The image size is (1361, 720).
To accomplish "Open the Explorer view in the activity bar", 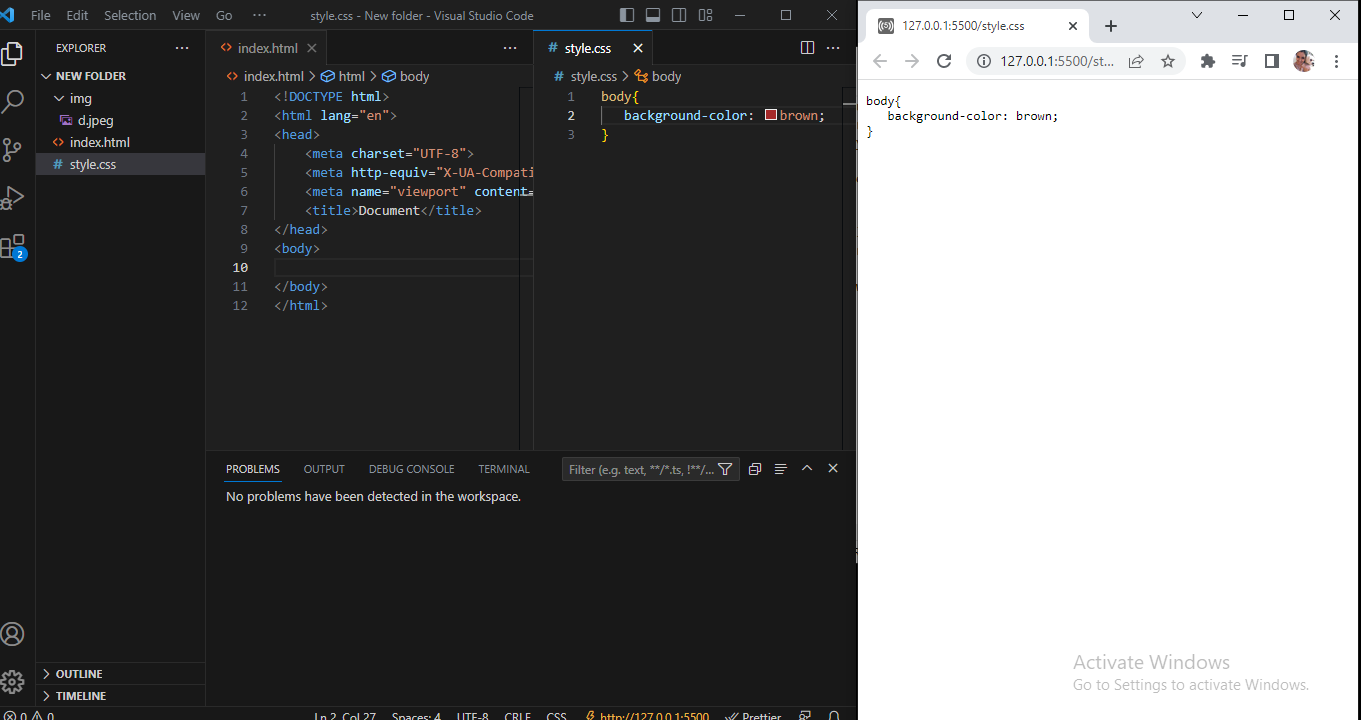I will 12,53.
